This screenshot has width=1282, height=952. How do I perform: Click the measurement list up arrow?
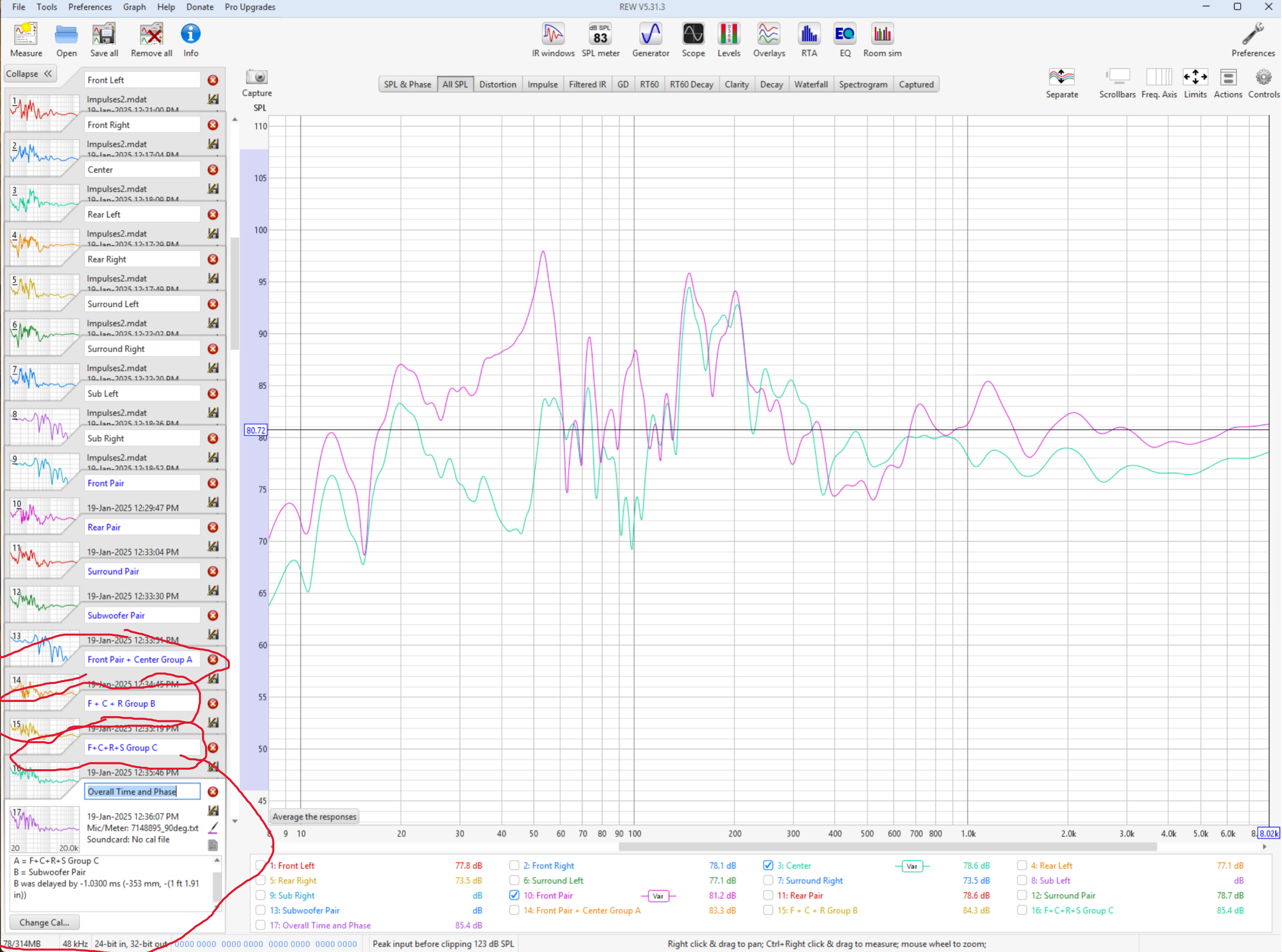click(235, 119)
